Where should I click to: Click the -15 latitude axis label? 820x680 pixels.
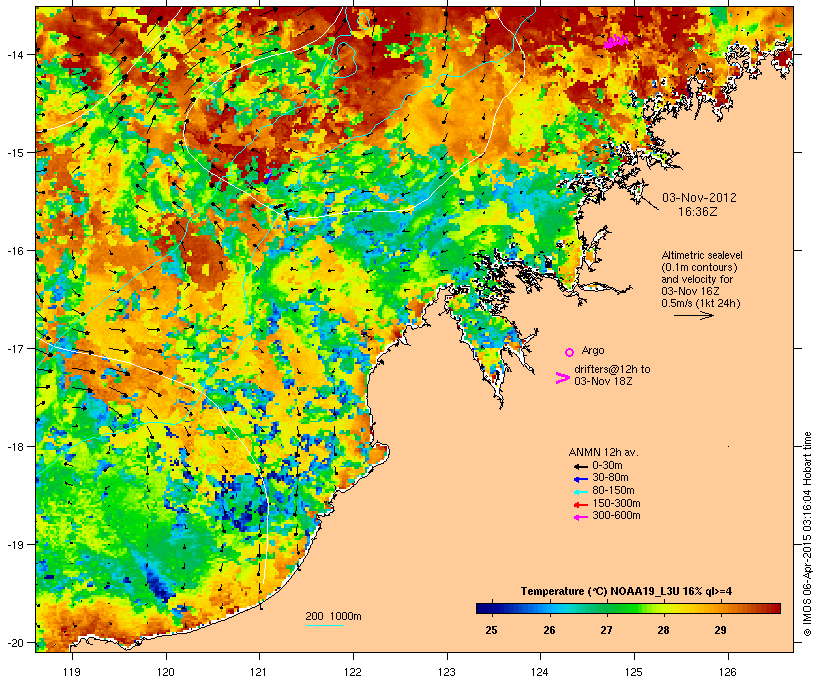15,153
